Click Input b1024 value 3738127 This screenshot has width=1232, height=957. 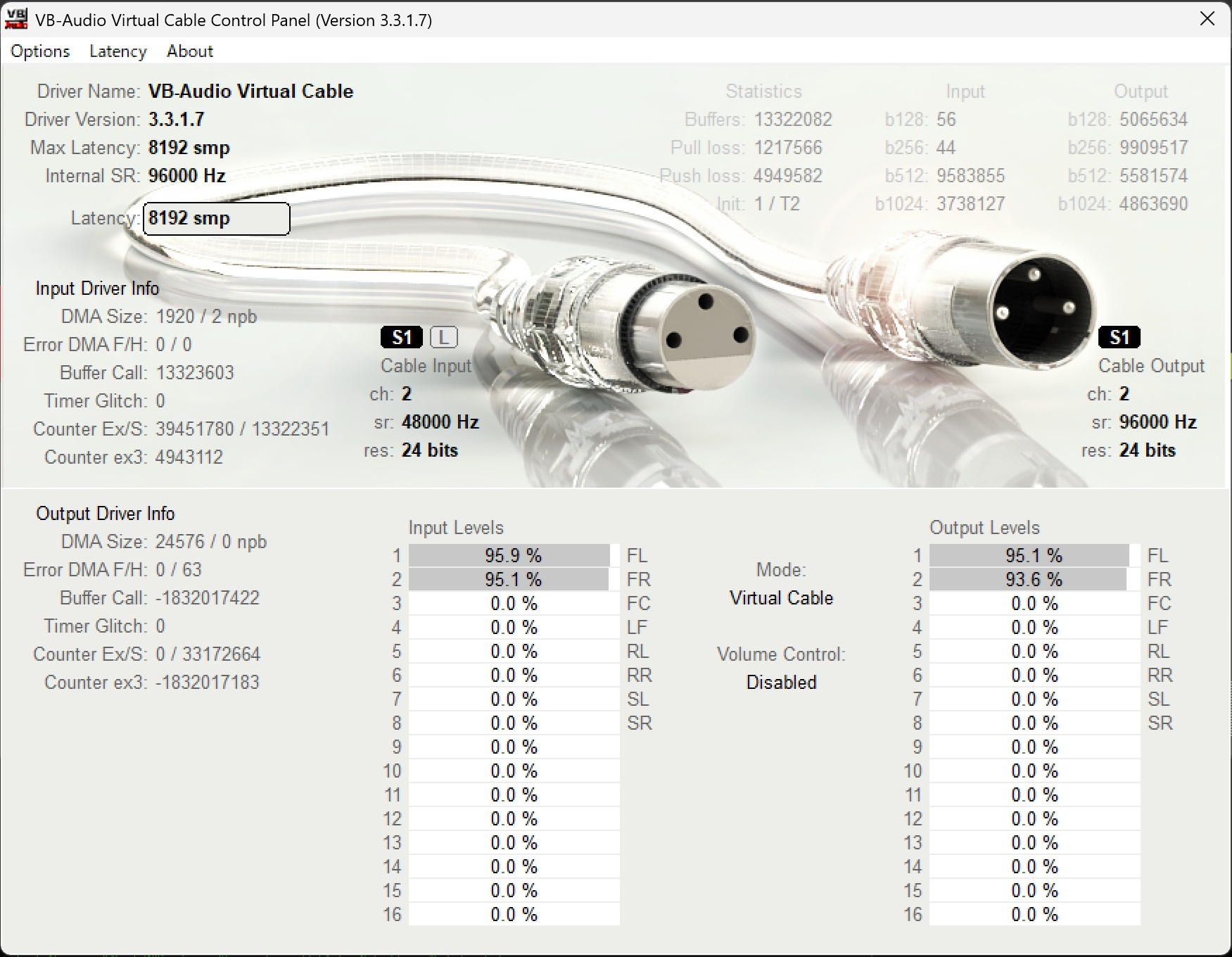coord(971,204)
